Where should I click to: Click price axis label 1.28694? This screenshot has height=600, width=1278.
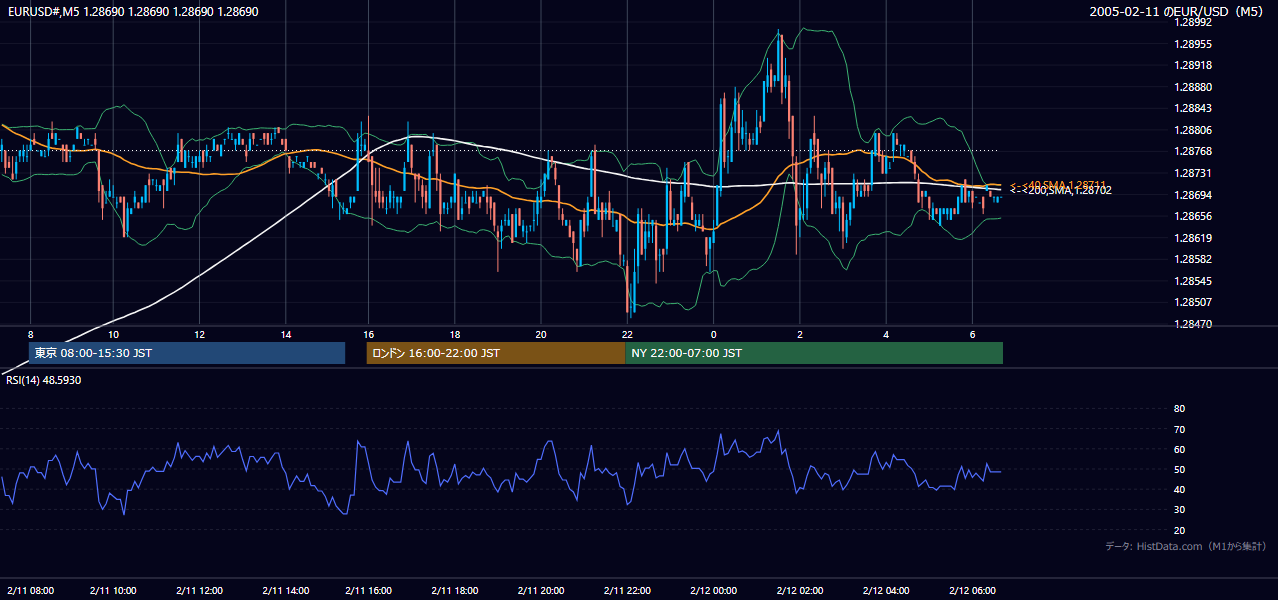[1193, 195]
